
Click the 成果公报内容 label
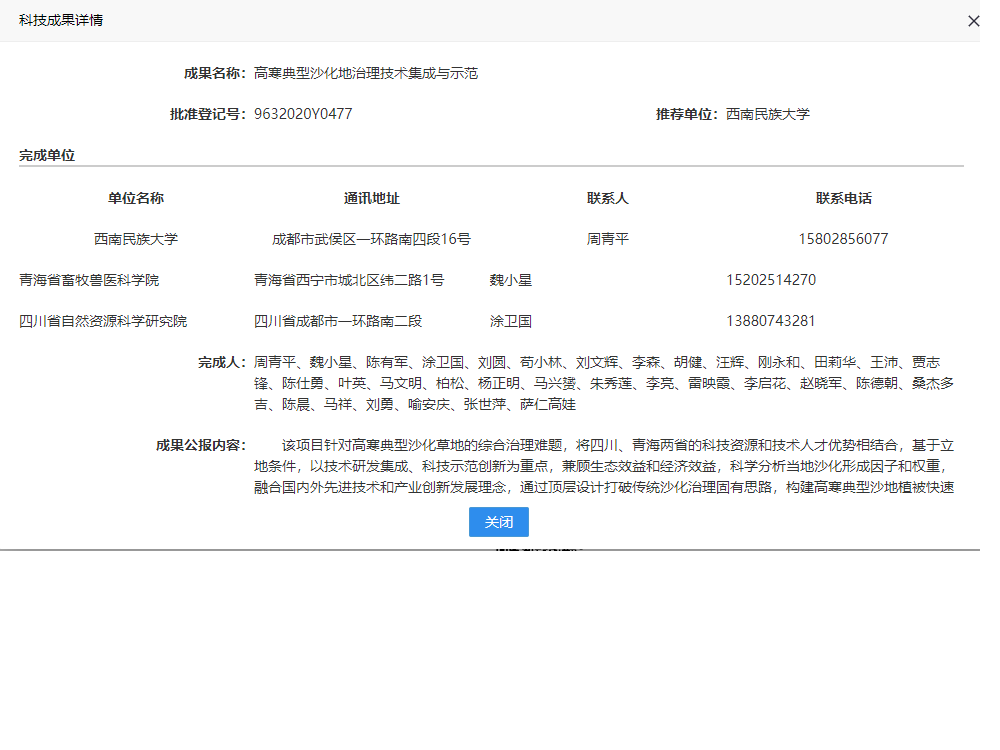pos(200,445)
